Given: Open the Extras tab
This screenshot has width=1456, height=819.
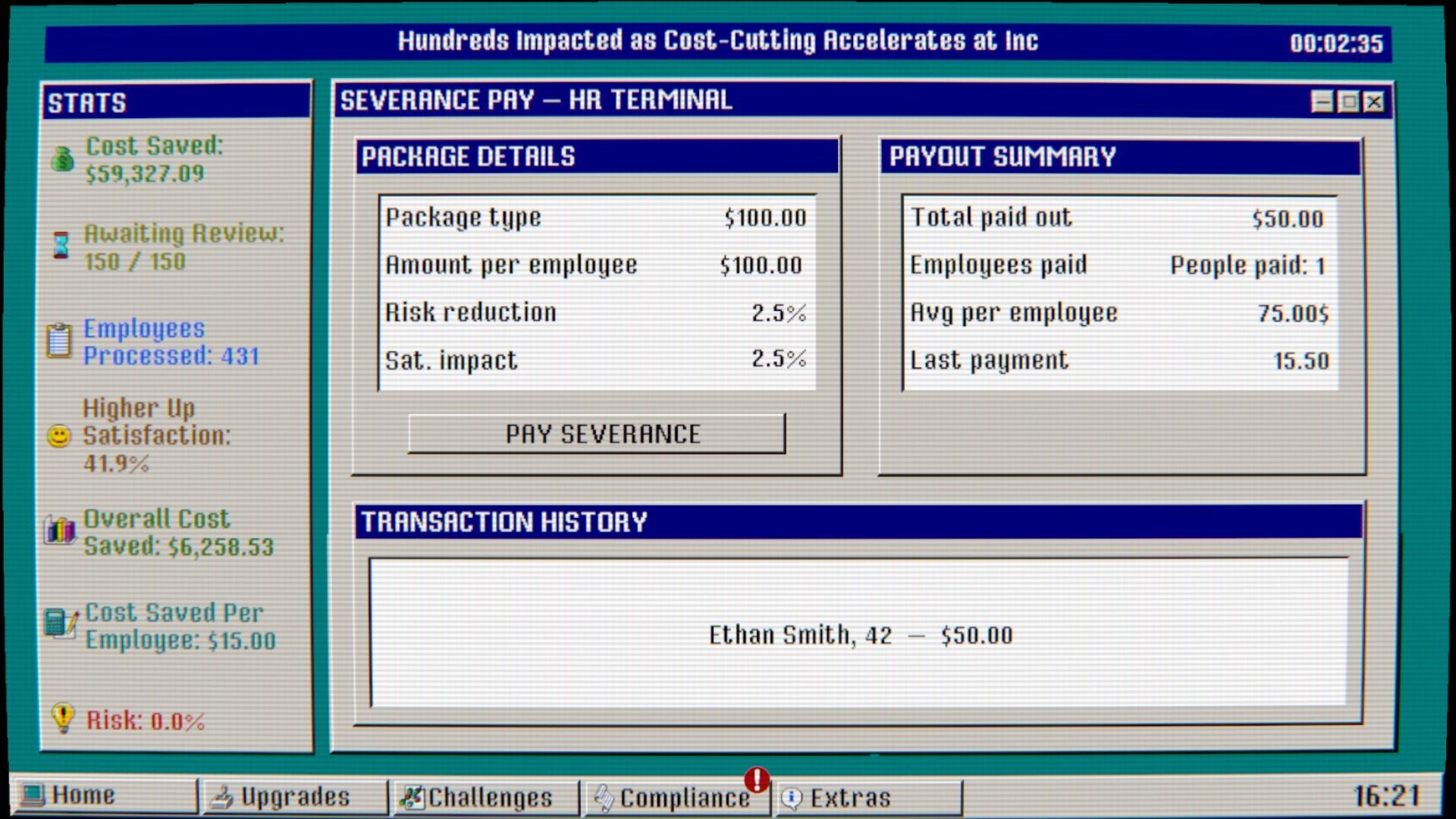Looking at the screenshot, I should pyautogui.click(x=868, y=798).
